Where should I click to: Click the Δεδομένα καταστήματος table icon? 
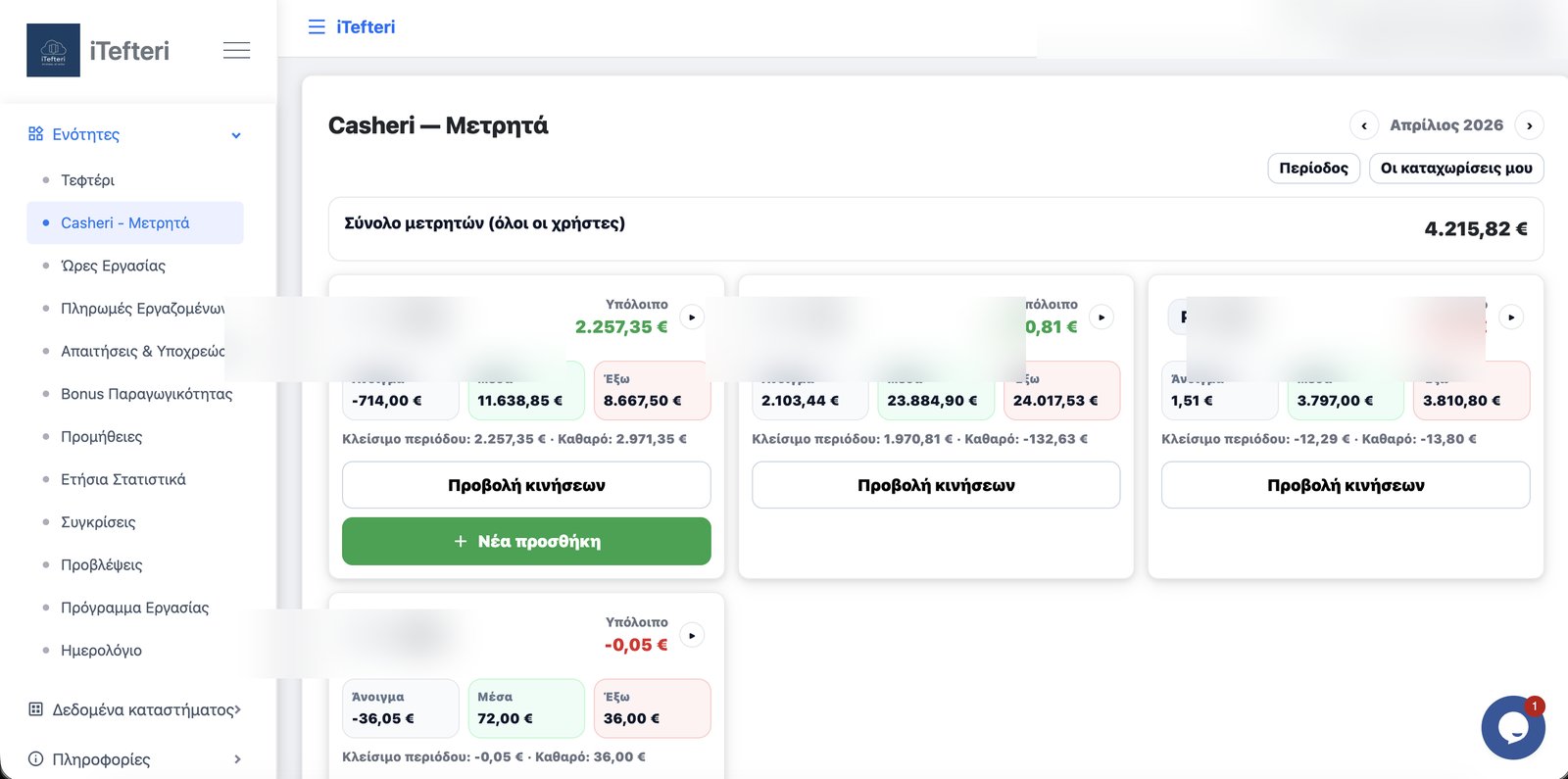point(36,709)
